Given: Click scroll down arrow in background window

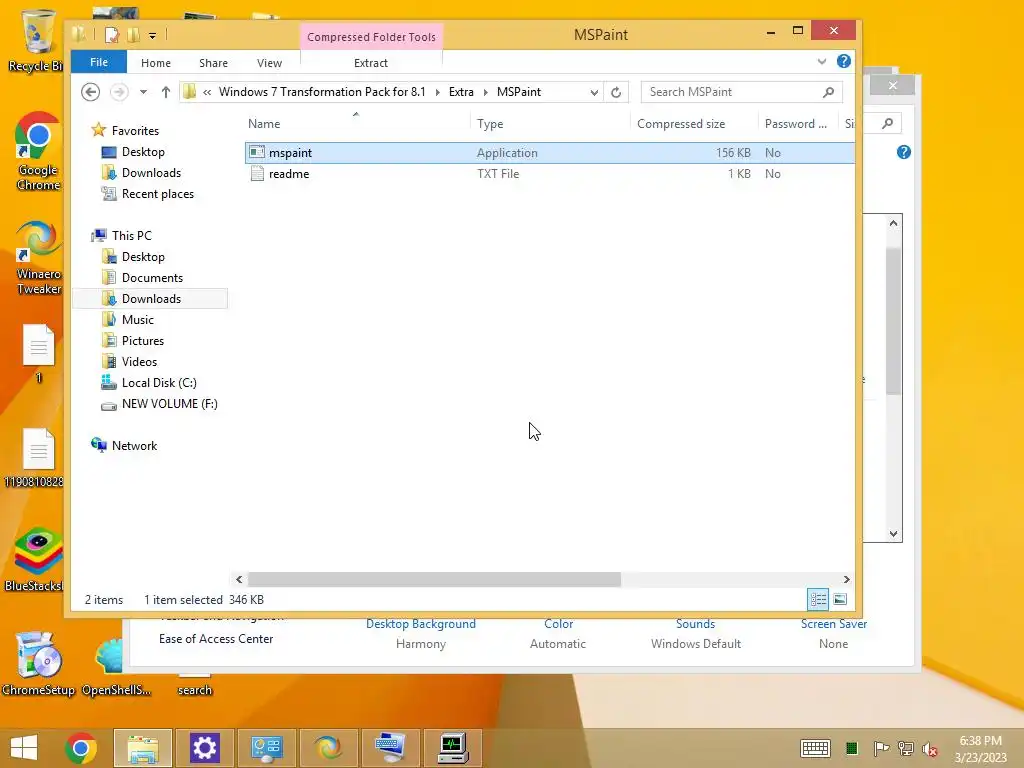Looking at the screenshot, I should pos(893,534).
